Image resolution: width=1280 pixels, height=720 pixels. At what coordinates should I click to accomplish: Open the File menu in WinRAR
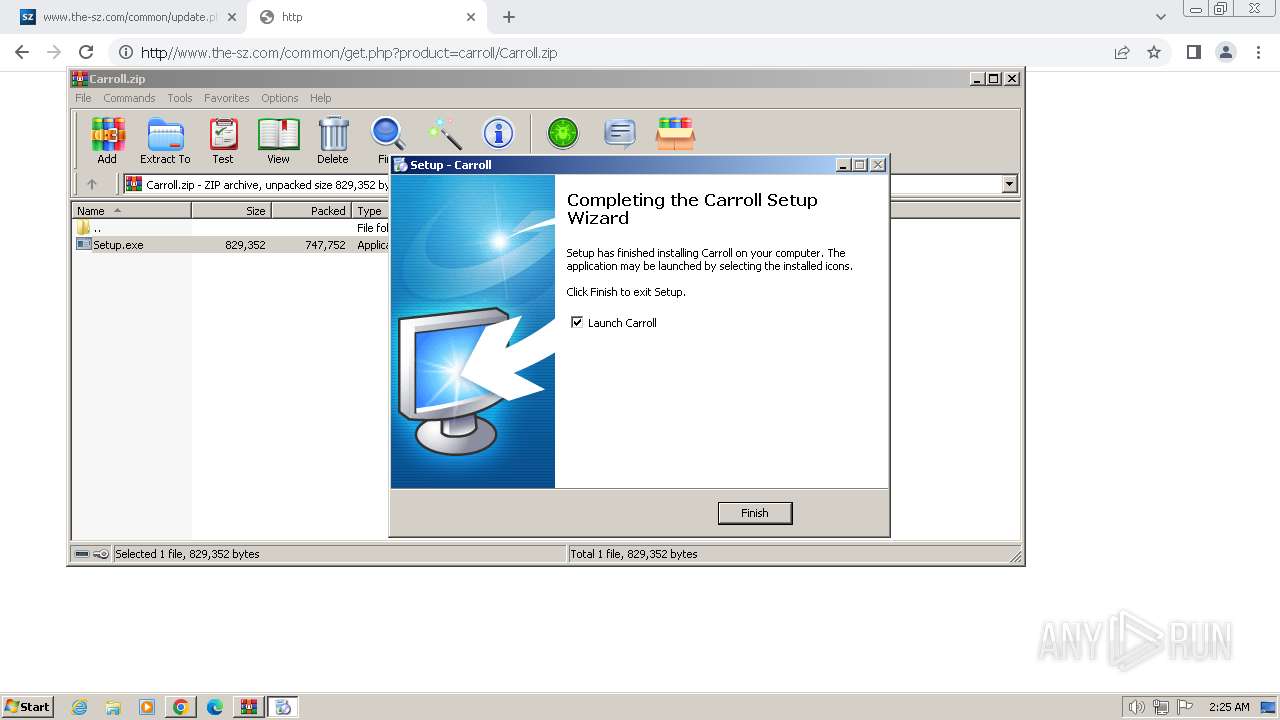[83, 98]
